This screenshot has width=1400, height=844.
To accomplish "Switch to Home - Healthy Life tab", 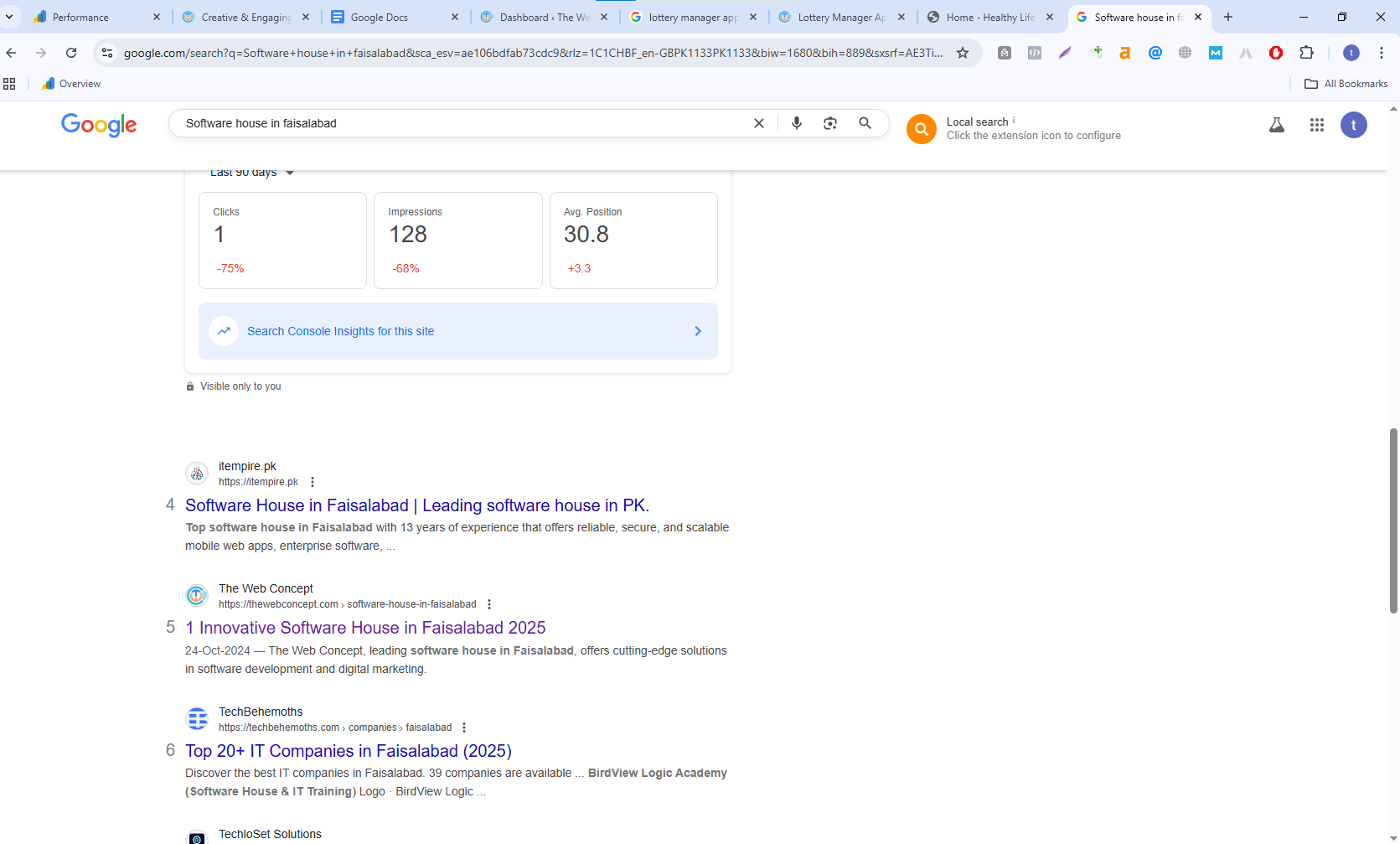I will coord(990,17).
